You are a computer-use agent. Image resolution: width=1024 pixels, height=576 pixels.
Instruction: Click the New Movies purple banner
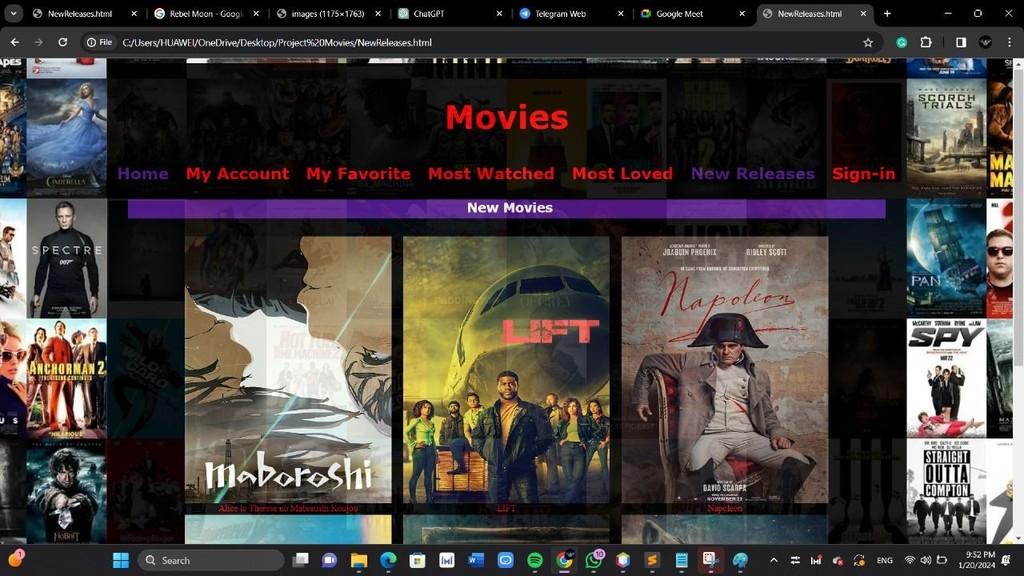coord(507,208)
